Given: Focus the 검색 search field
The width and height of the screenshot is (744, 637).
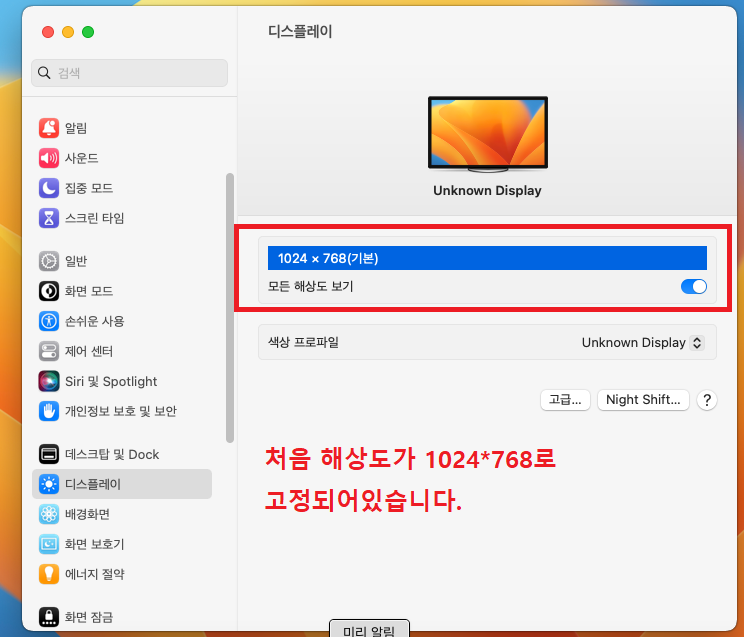Looking at the screenshot, I should (130, 73).
